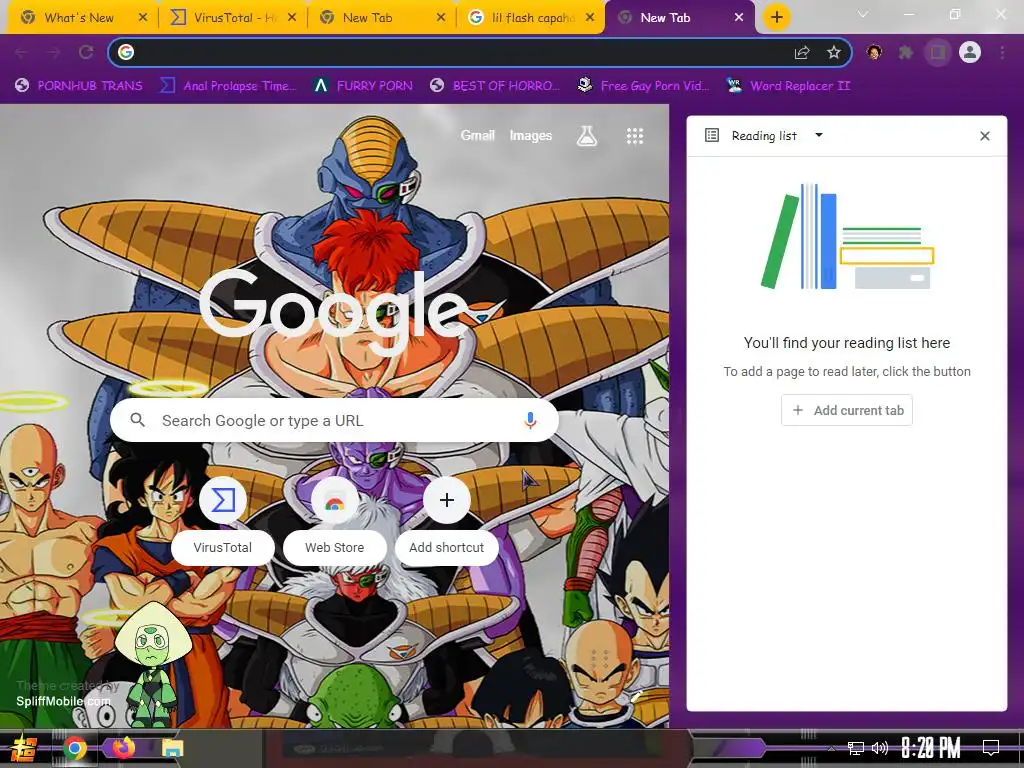Screen dimensions: 1024x768
Task: Start voice search with microphone icon
Action: tap(530, 420)
